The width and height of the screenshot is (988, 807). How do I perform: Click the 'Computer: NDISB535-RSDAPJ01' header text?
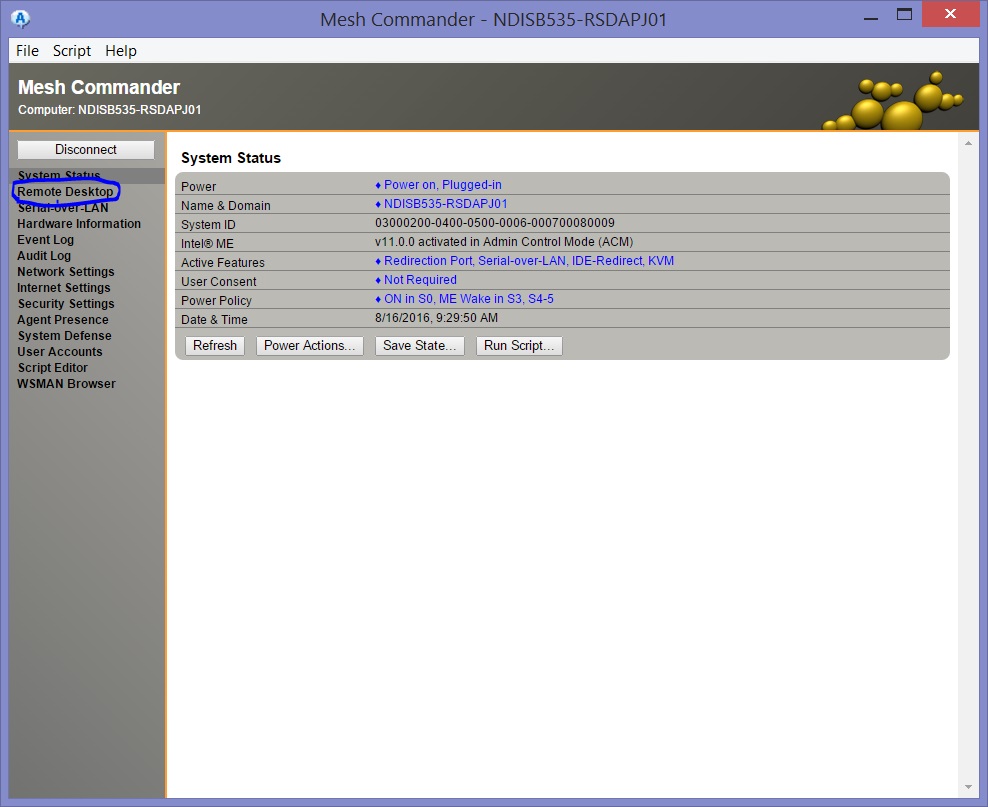click(x=110, y=110)
